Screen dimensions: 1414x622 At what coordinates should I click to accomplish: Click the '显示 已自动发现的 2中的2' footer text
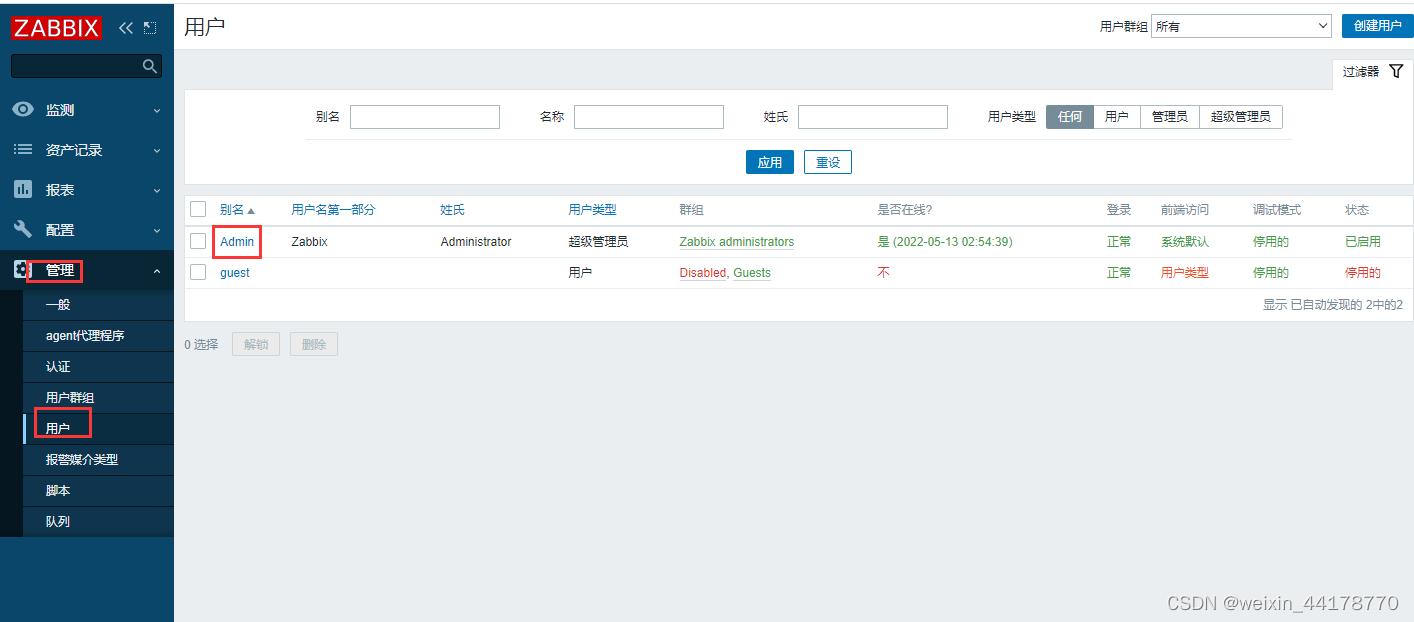[x=1333, y=305]
